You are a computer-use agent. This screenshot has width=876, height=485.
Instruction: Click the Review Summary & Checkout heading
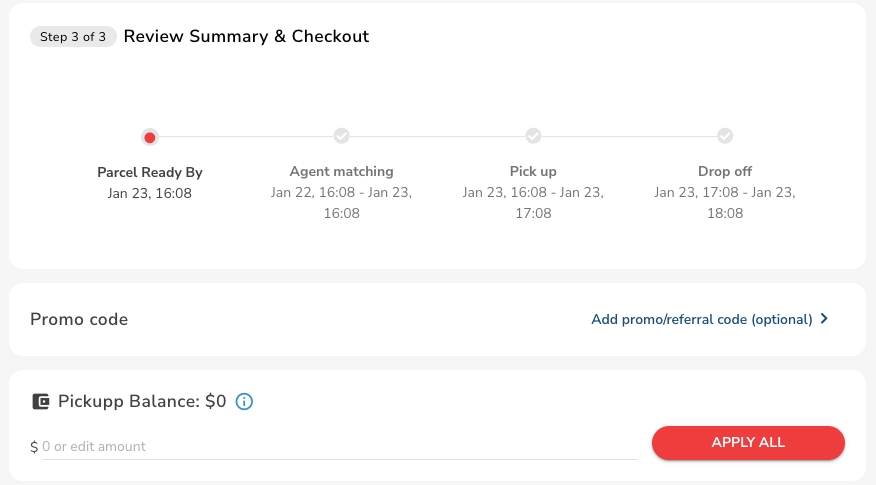pyautogui.click(x=246, y=37)
